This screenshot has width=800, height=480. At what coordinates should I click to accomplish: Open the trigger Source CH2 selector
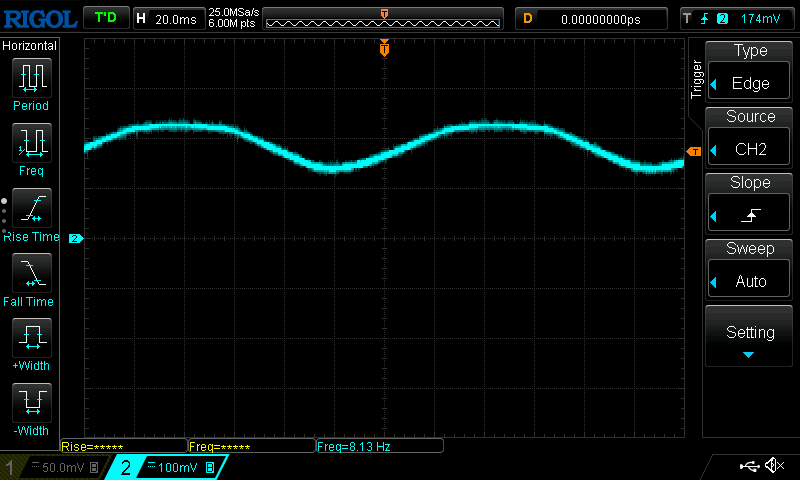tap(750, 138)
